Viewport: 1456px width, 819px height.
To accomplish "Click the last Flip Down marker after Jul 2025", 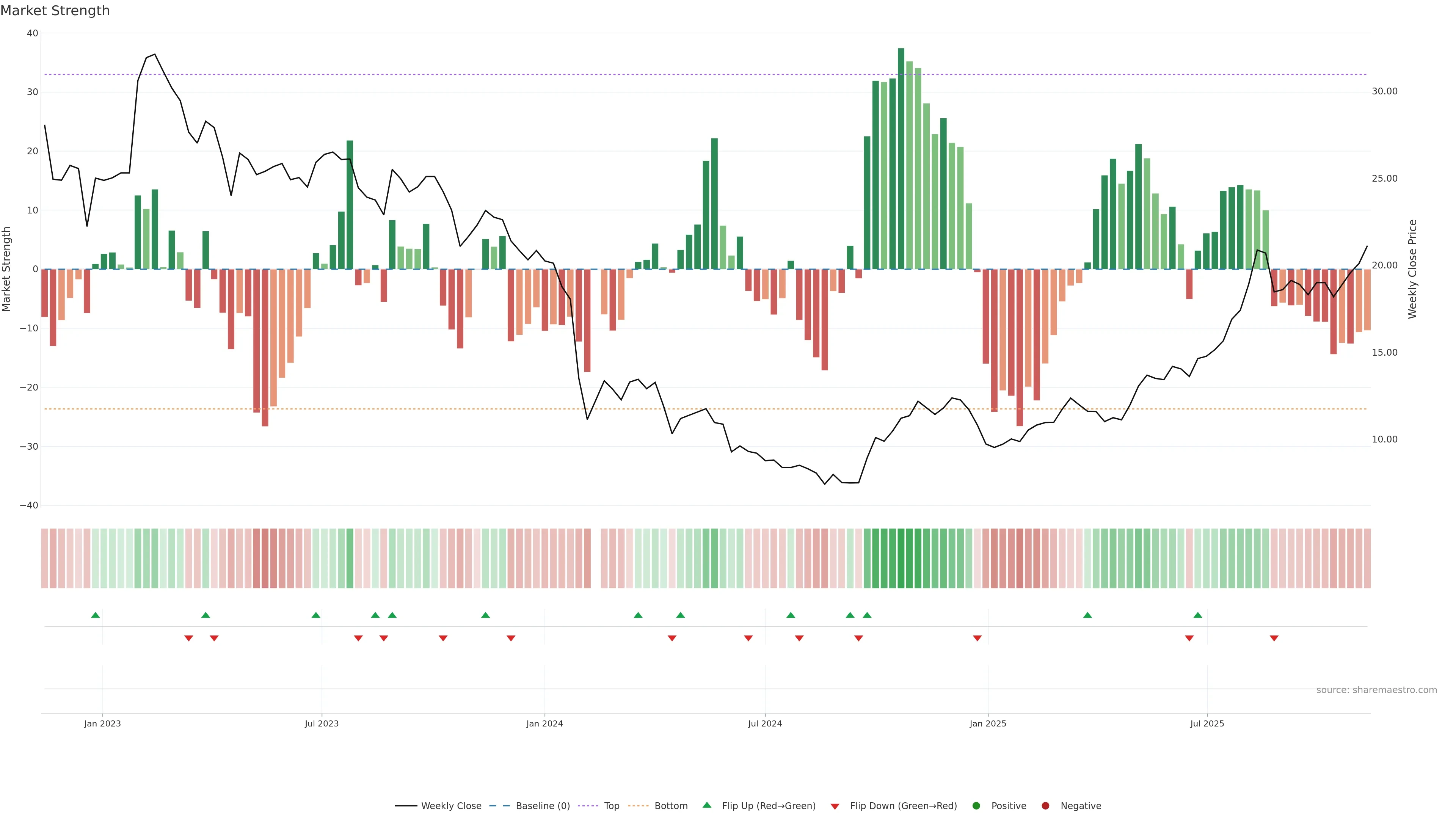I will tap(1274, 638).
